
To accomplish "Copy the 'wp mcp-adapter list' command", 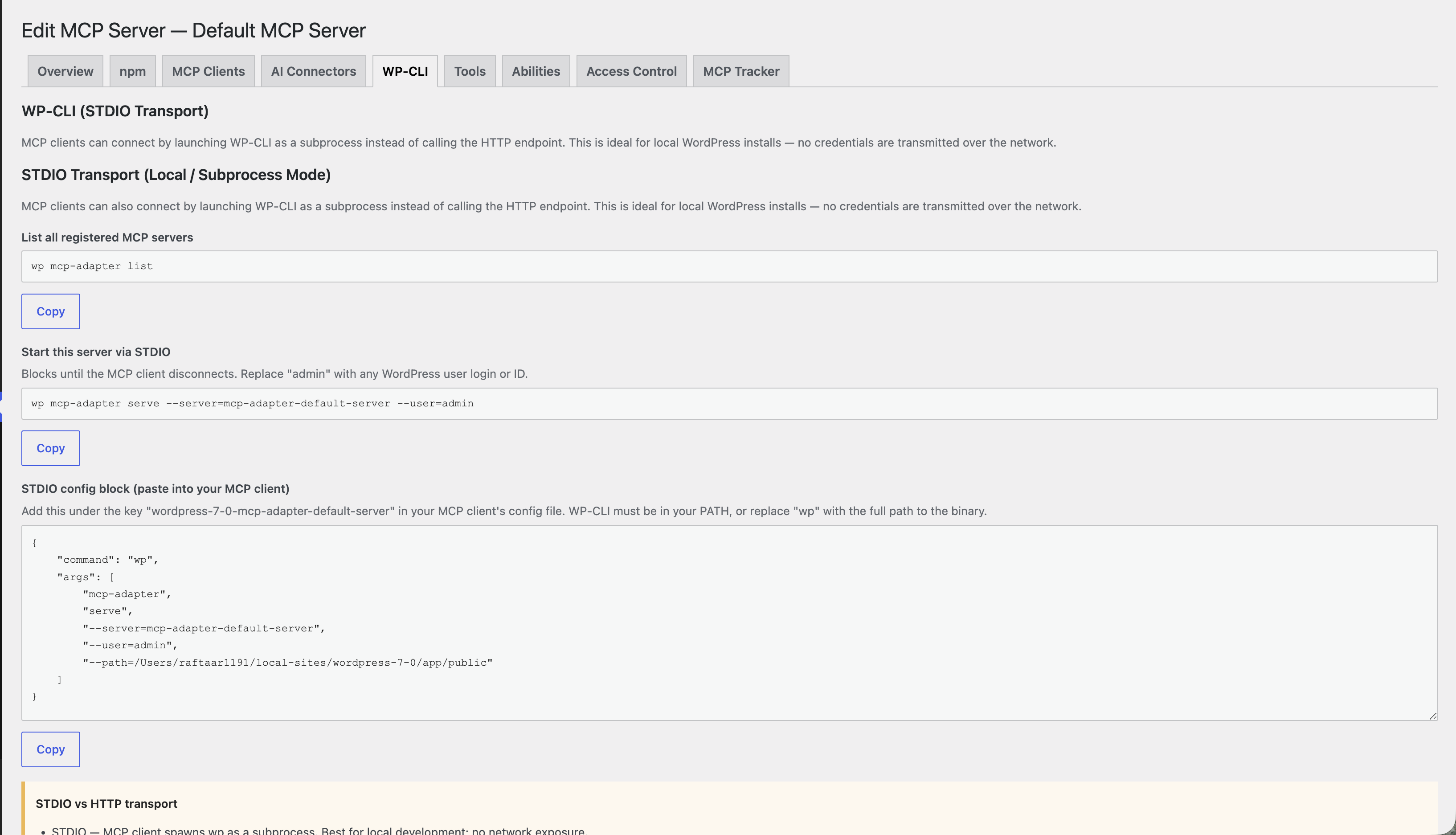I will [50, 311].
